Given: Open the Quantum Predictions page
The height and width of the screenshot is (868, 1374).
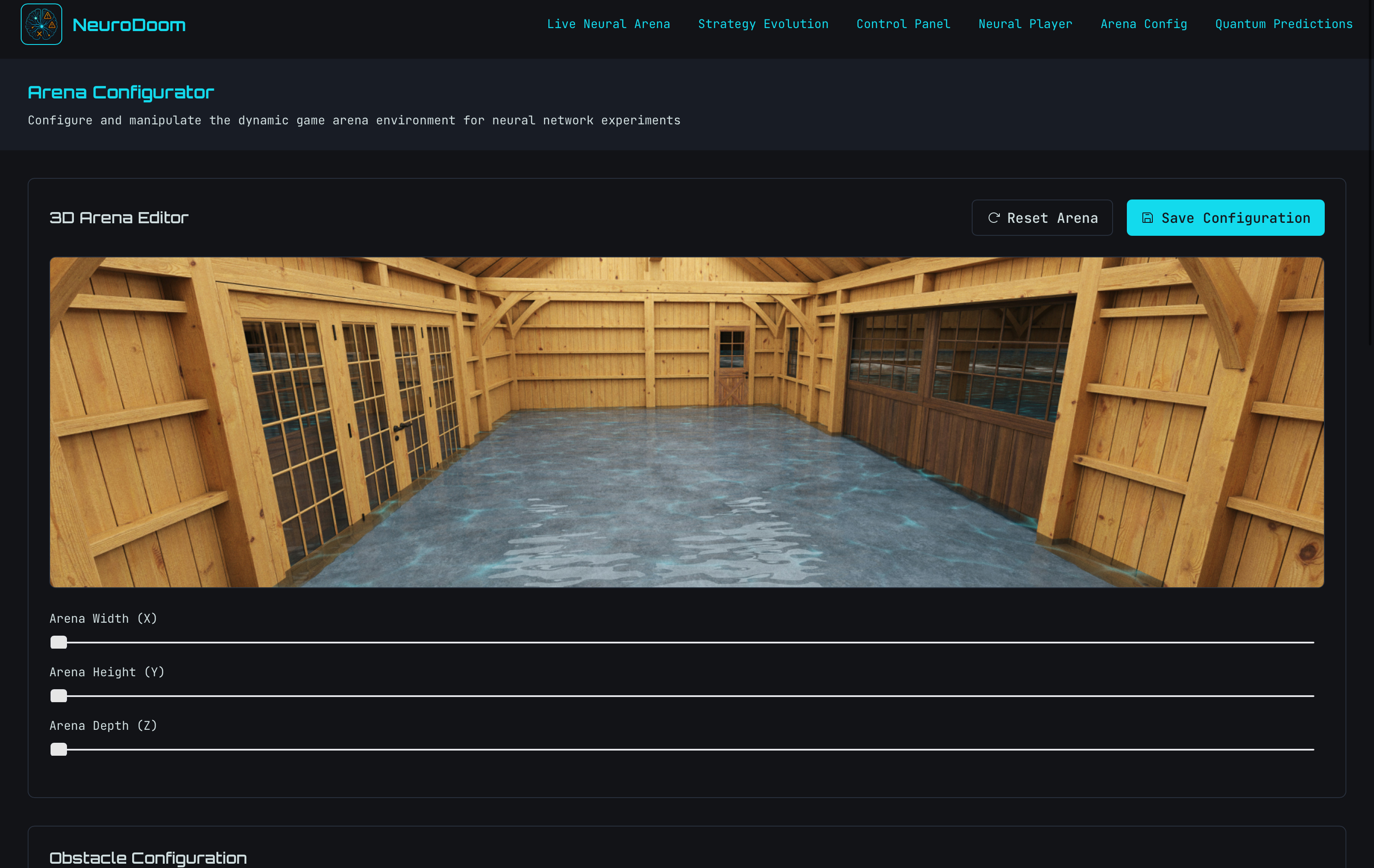Looking at the screenshot, I should tap(1283, 24).
